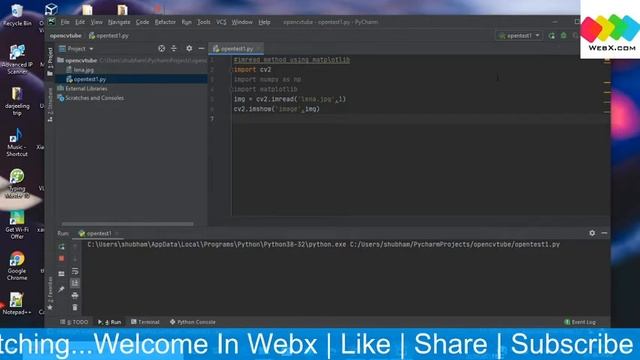Click the console output path line
Image resolution: width=640 pixels, height=360 pixels.
point(324,244)
